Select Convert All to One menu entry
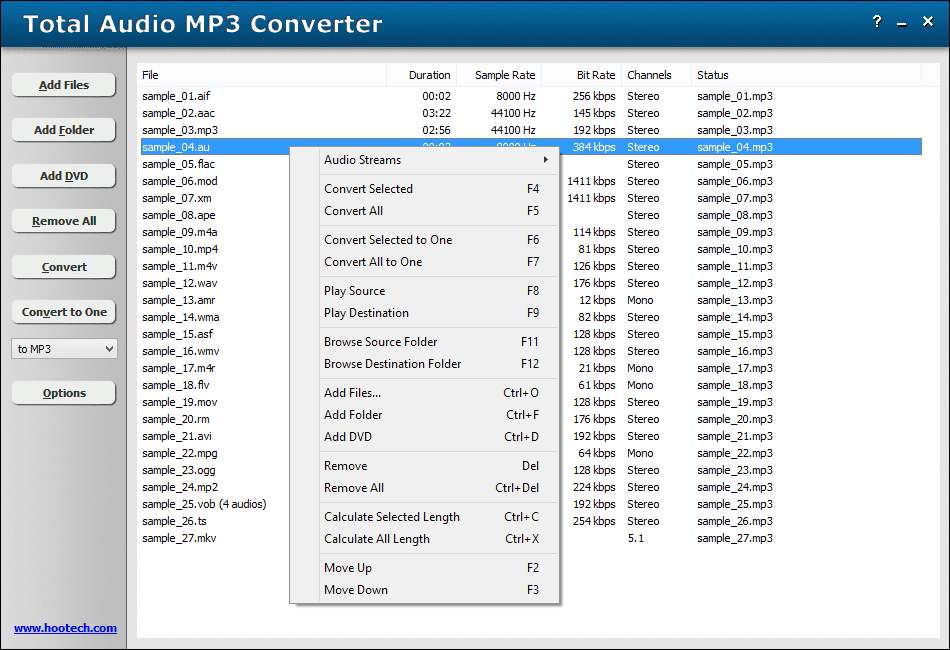This screenshot has height=650, width=950. 436,262
